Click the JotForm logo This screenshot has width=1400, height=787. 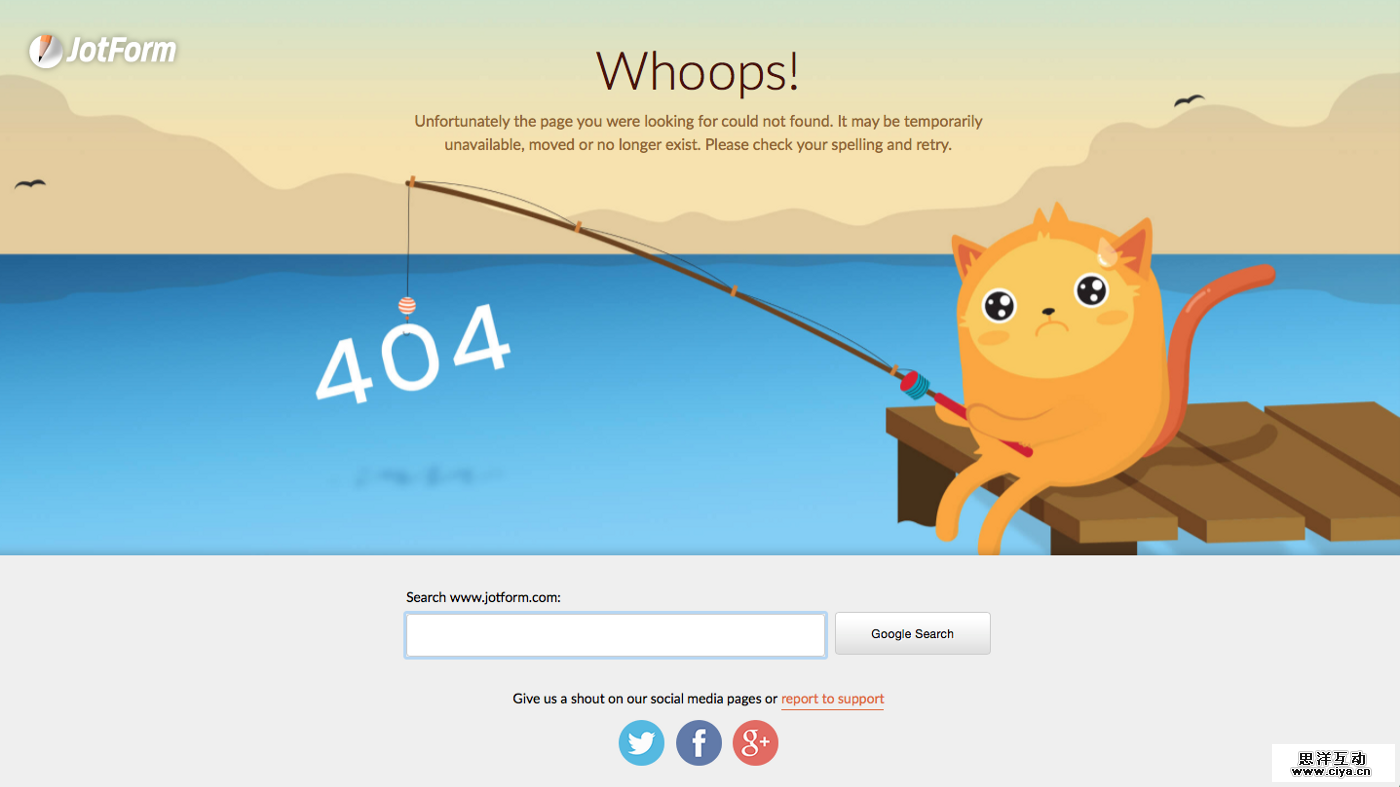pos(102,50)
